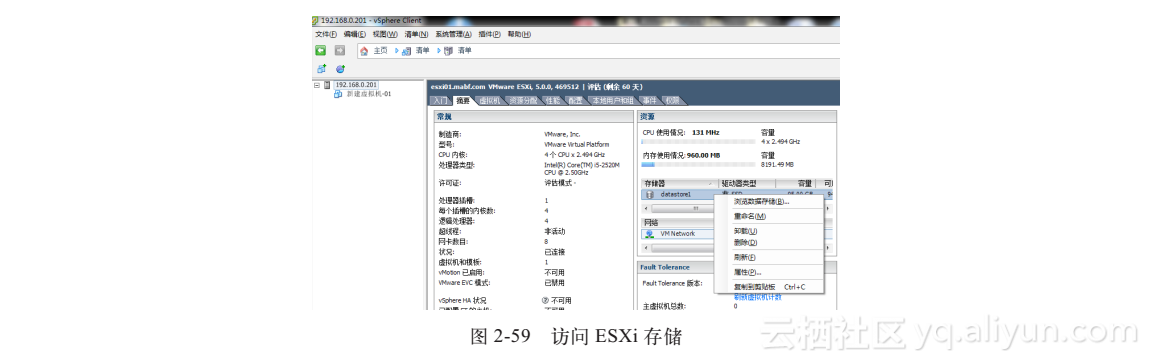Click the VM icon beside 新建虚拟机-01
Viewport: 1150px width, 362px height.
(x=339, y=94)
